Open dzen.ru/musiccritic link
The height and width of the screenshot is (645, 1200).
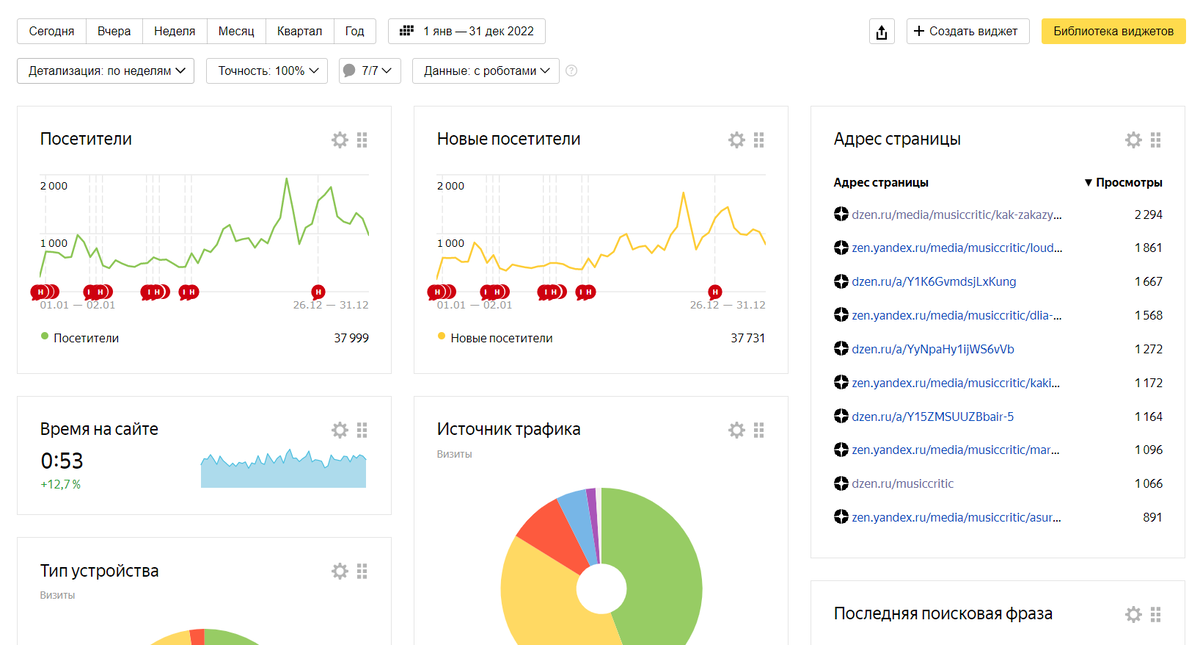[903, 484]
